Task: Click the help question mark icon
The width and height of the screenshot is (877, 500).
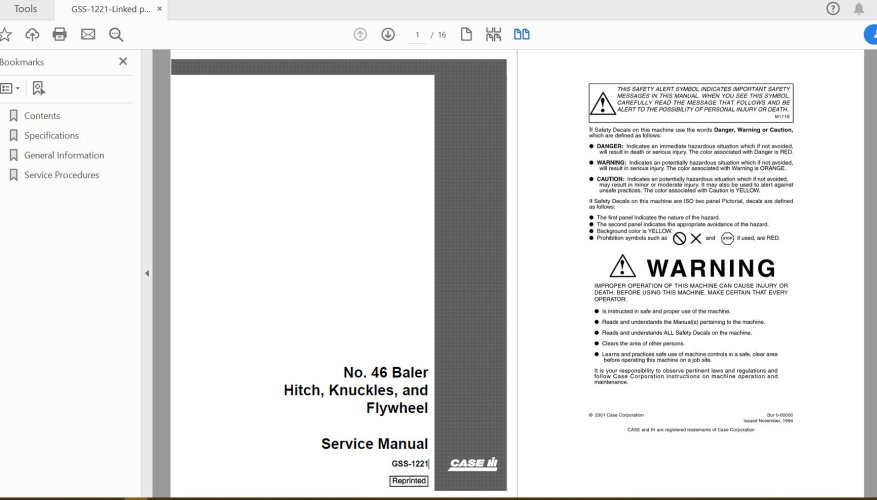Action: [x=833, y=9]
